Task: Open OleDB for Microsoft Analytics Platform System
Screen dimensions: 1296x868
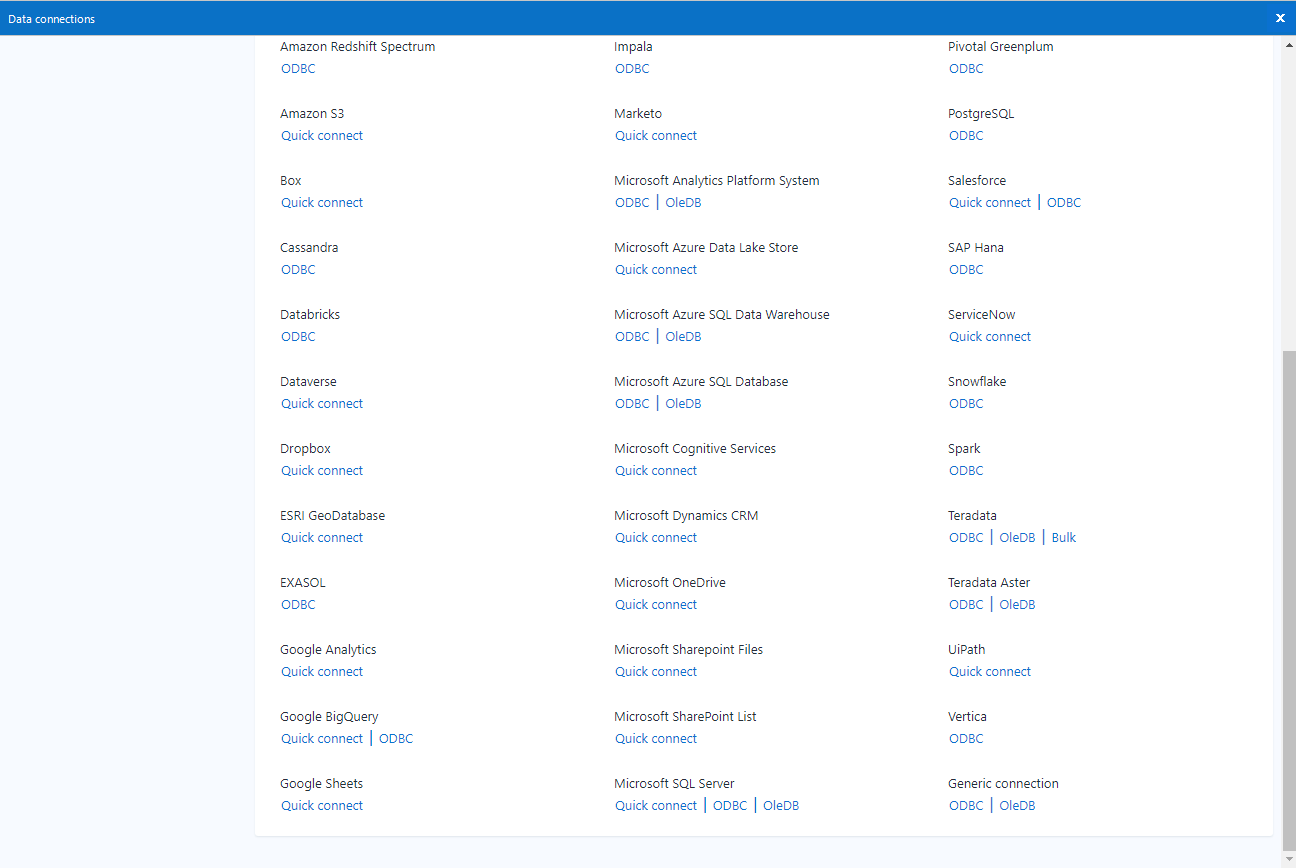Action: pos(683,202)
